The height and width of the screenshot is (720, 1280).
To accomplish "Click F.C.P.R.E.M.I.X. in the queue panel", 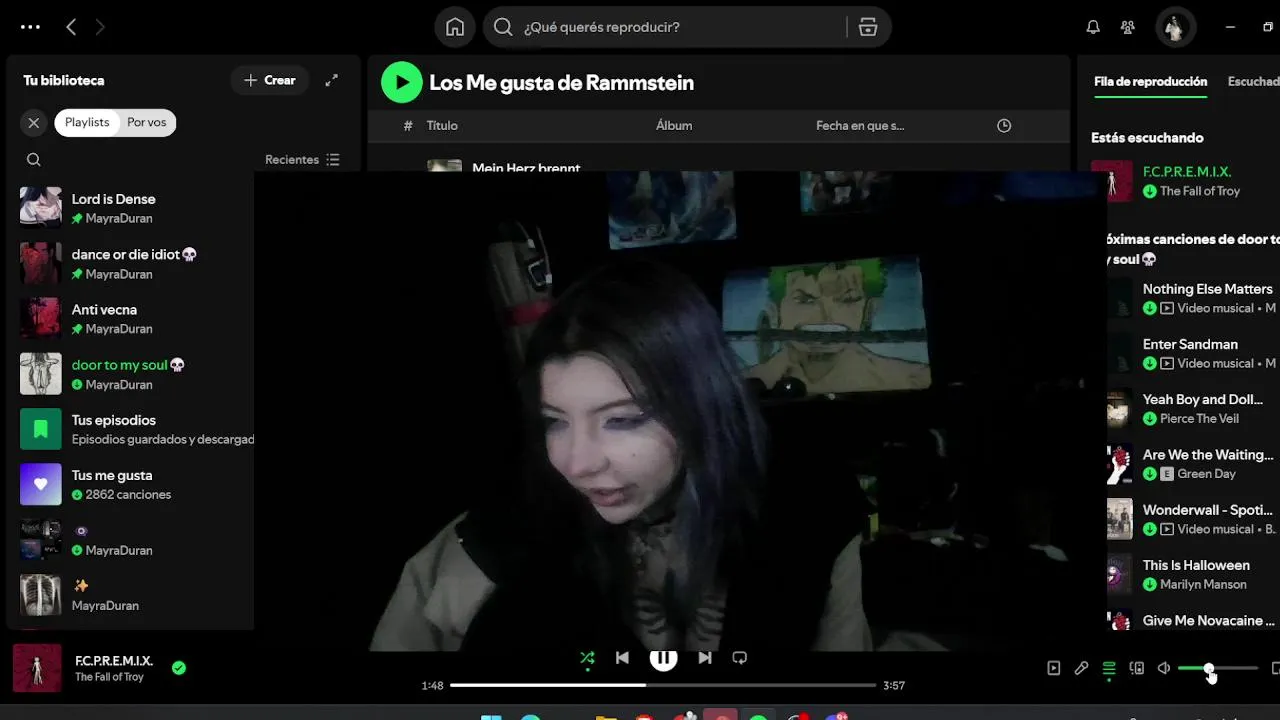I will 1187,172.
